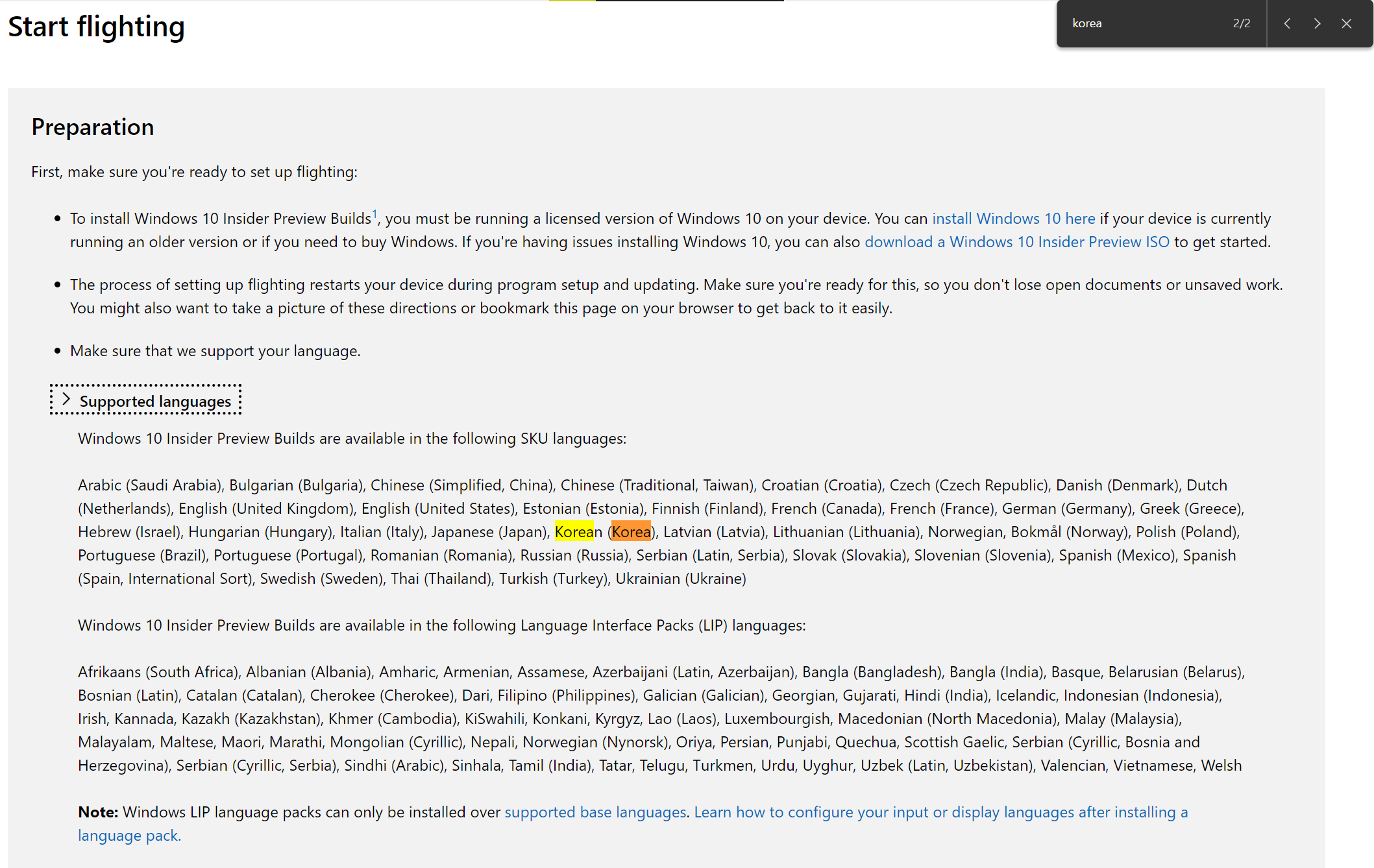The image size is (1374, 868).
Task: Click text Vietnamese in LIP list
Action: [x=1153, y=766]
